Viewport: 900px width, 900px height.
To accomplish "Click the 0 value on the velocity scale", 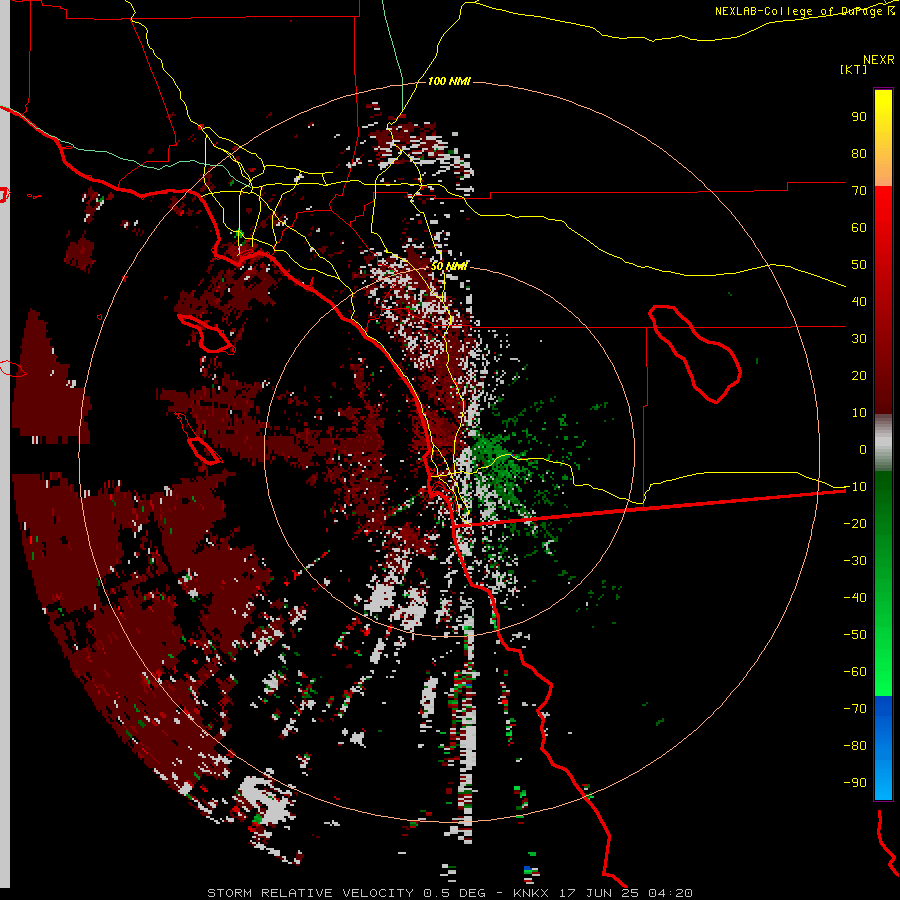I will 863,449.
